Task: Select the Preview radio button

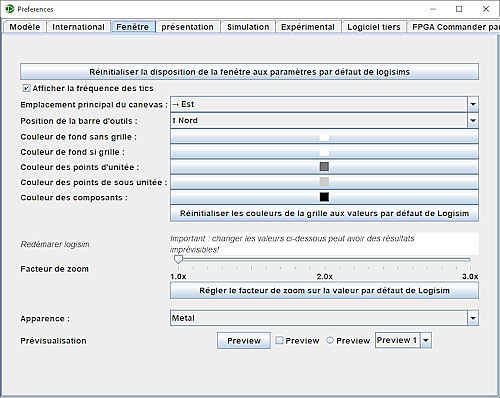Action: [x=330, y=340]
